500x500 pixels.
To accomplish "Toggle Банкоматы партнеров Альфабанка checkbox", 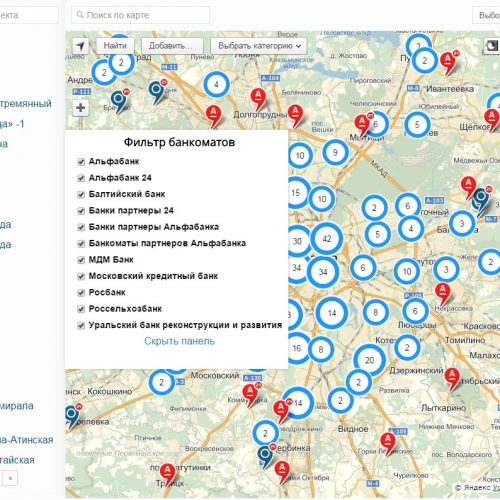I will click(81, 244).
